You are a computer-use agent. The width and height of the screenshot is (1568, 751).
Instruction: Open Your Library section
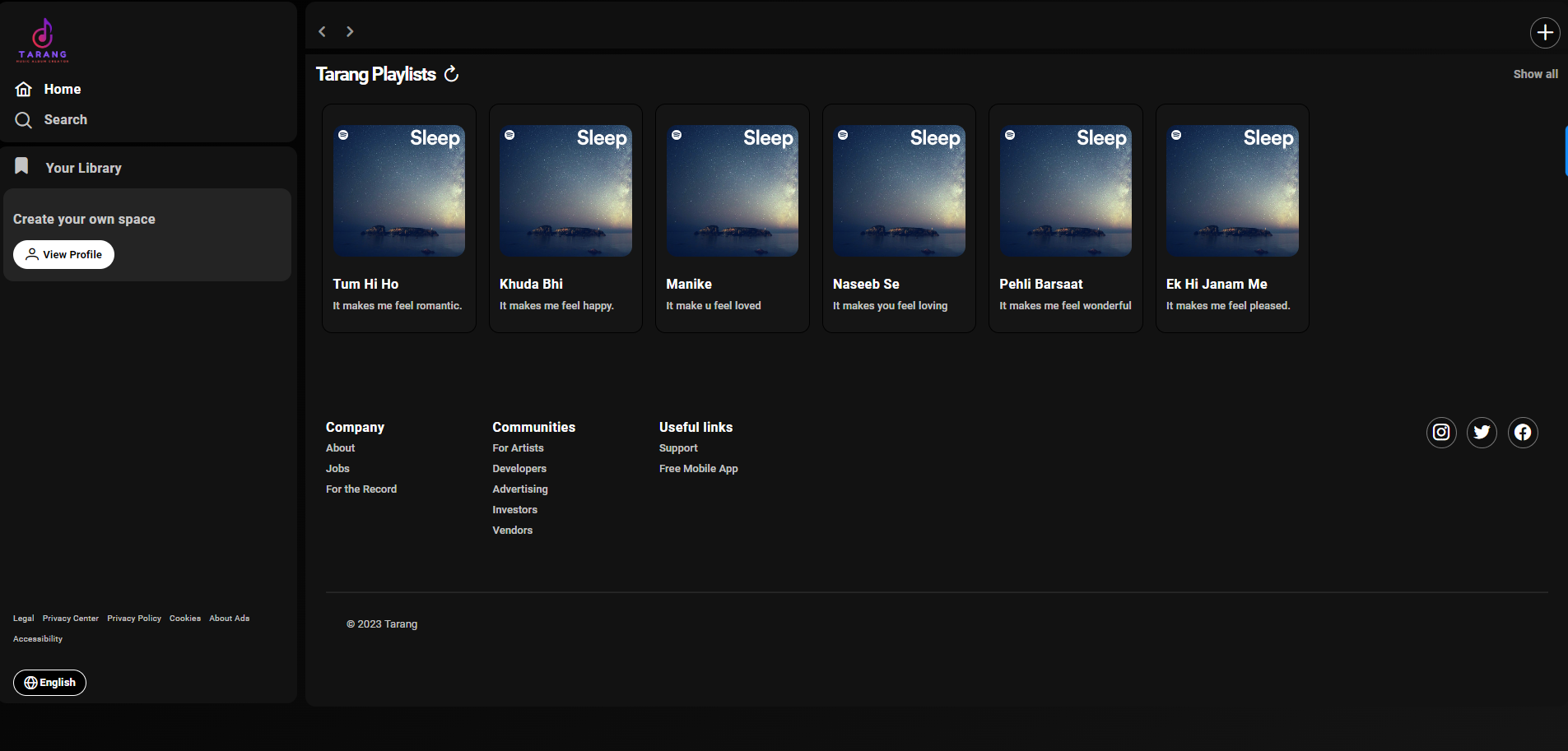(x=84, y=168)
